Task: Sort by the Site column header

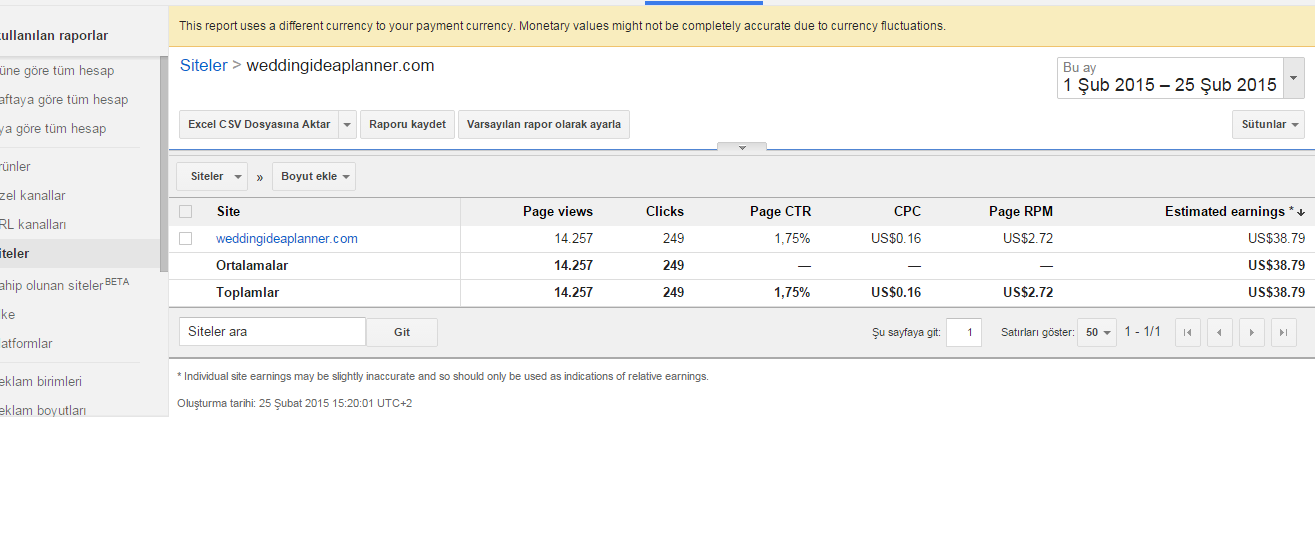Action: [x=228, y=211]
